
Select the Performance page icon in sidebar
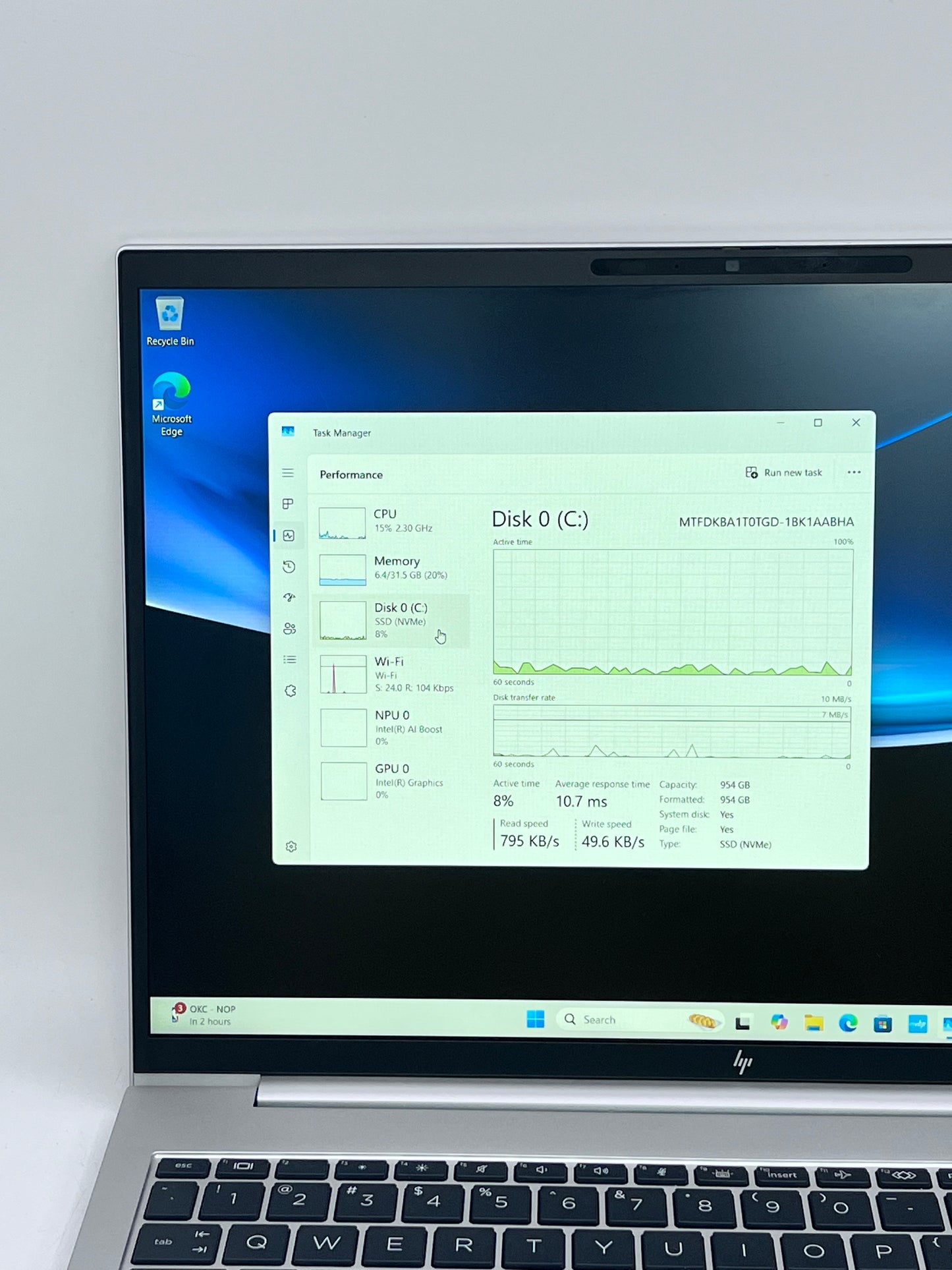coord(289,535)
